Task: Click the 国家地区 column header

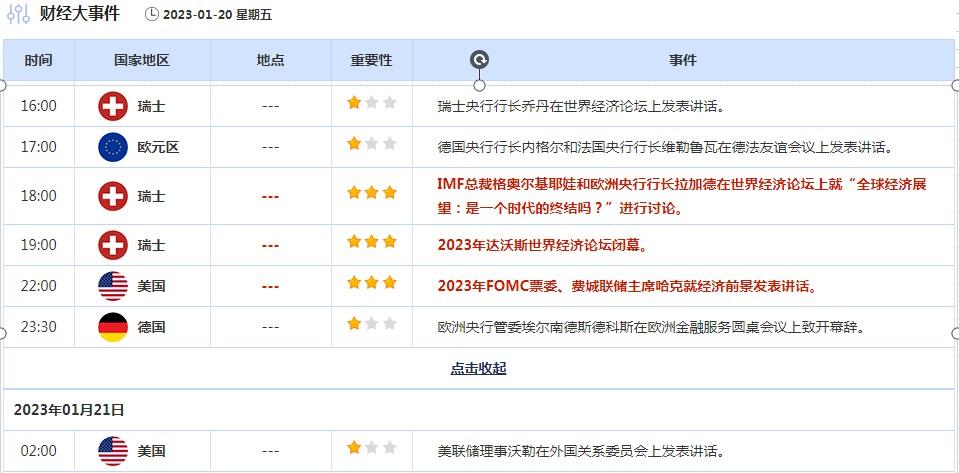Action: pyautogui.click(x=142, y=60)
